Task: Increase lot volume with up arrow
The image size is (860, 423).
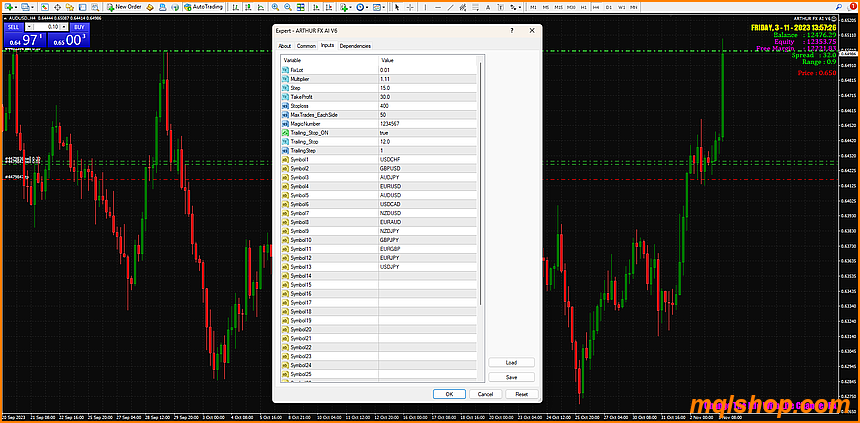Action: (65, 27)
